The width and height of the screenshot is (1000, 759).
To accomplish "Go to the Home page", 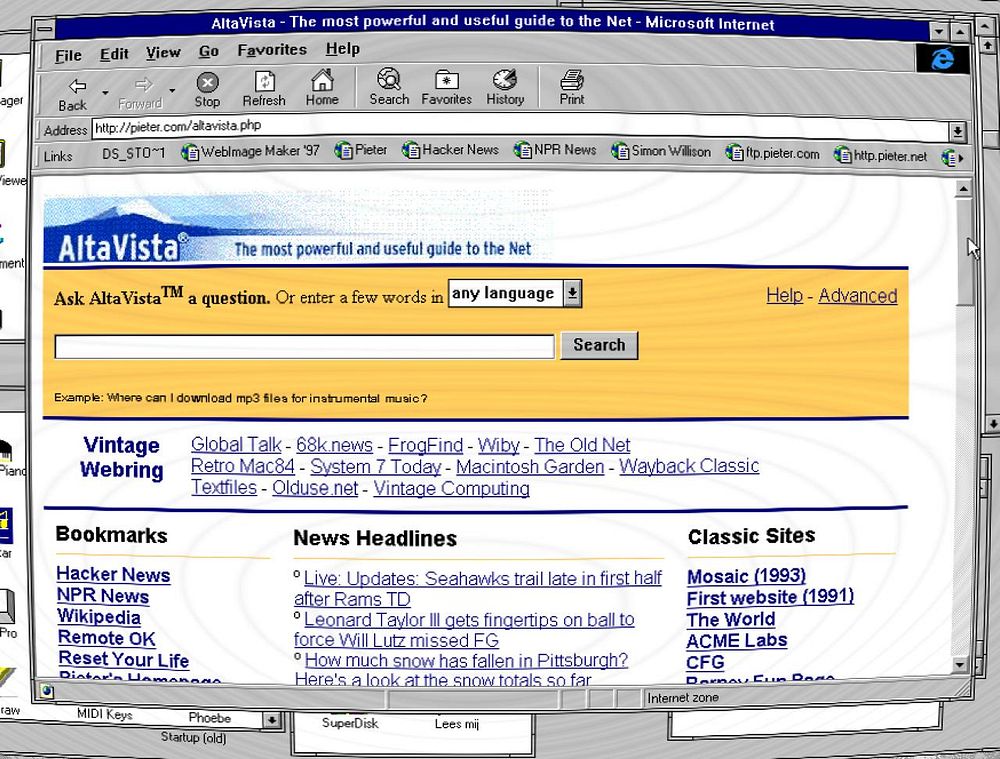I will pos(322,88).
